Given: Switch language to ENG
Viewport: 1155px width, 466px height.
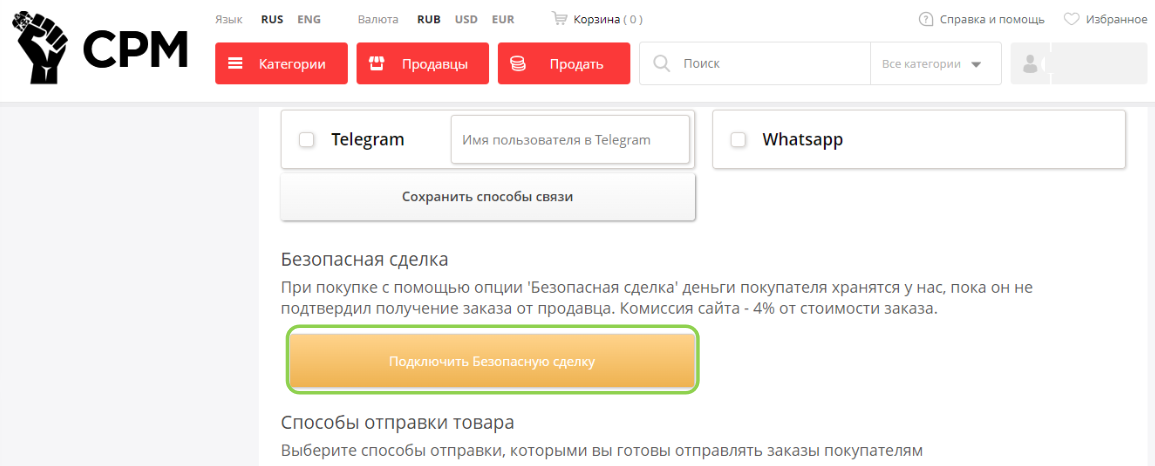Looking at the screenshot, I should (309, 20).
